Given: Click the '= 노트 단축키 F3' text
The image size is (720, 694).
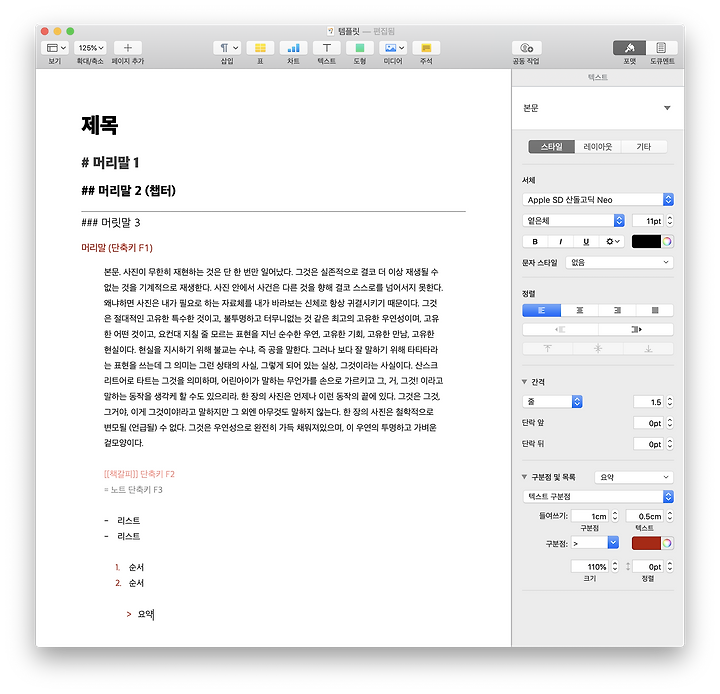Looking at the screenshot, I should tap(133, 490).
